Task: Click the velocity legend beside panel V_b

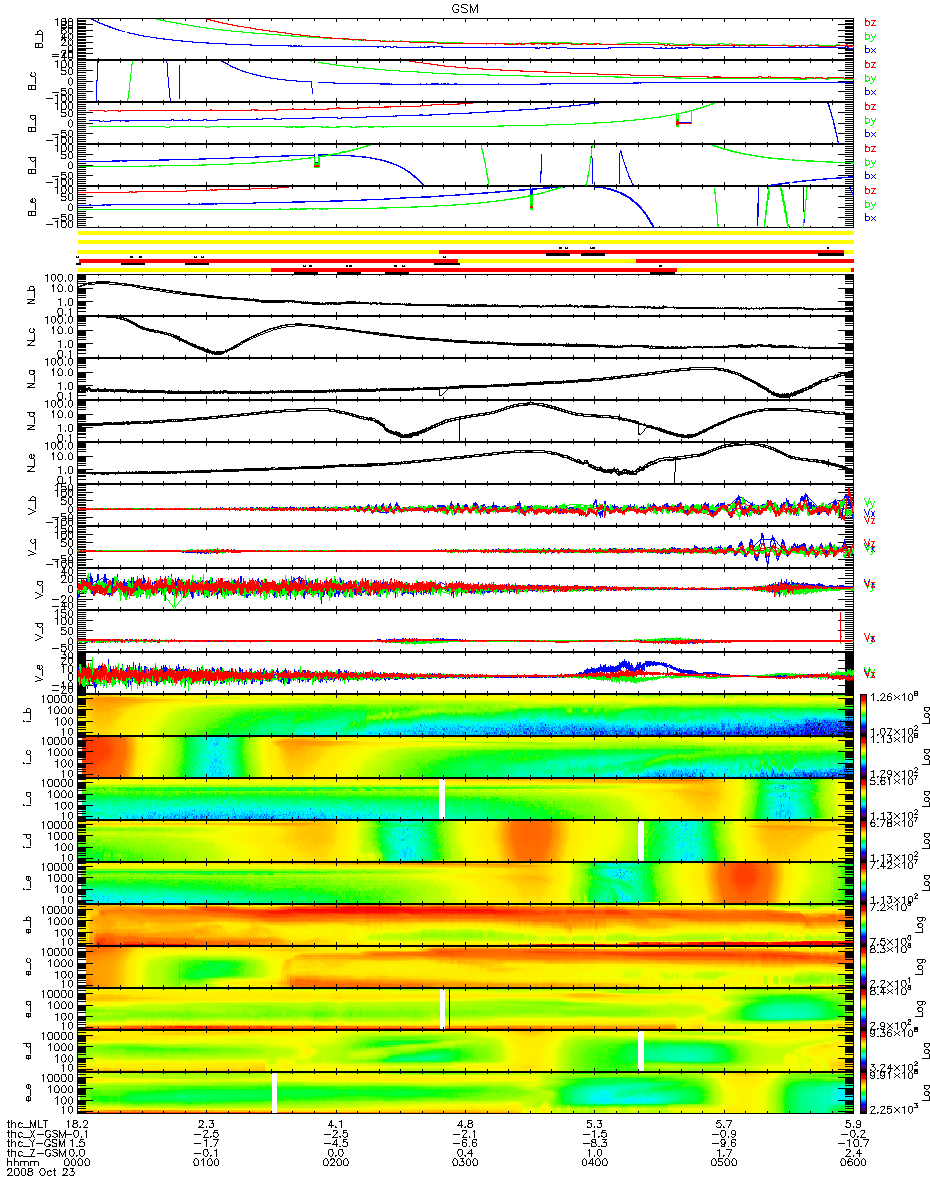Action: [x=869, y=511]
